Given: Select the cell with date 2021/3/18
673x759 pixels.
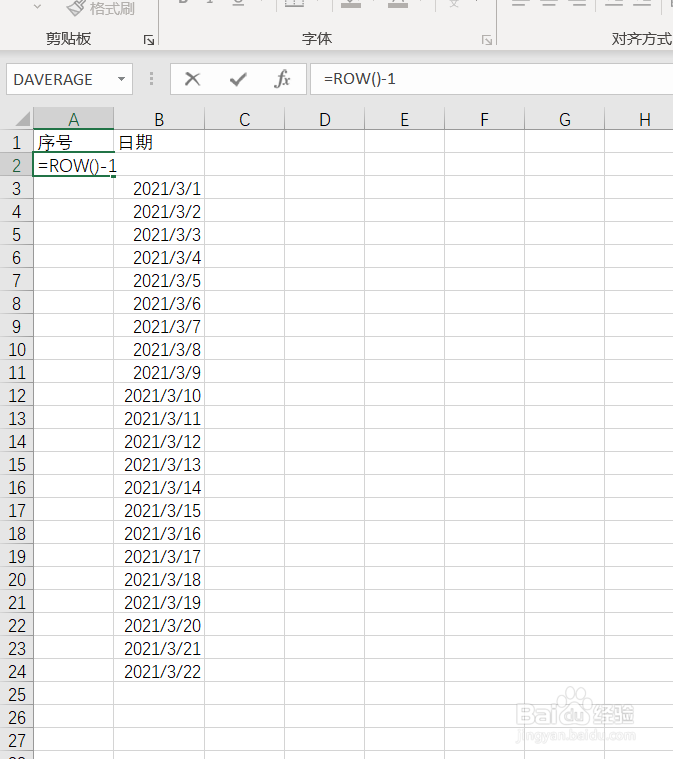Looking at the screenshot, I should (x=159, y=579).
